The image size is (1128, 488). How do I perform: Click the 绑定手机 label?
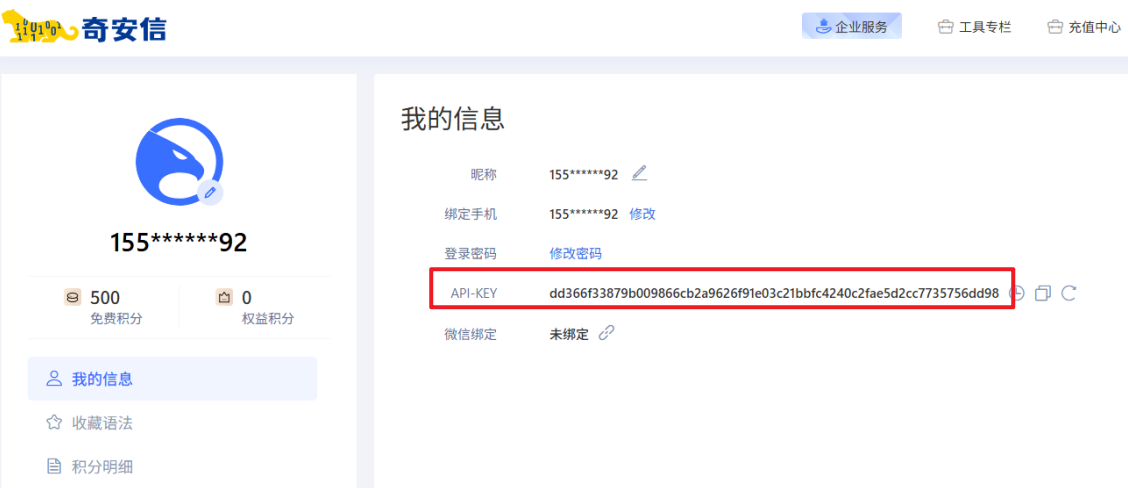(x=470, y=214)
